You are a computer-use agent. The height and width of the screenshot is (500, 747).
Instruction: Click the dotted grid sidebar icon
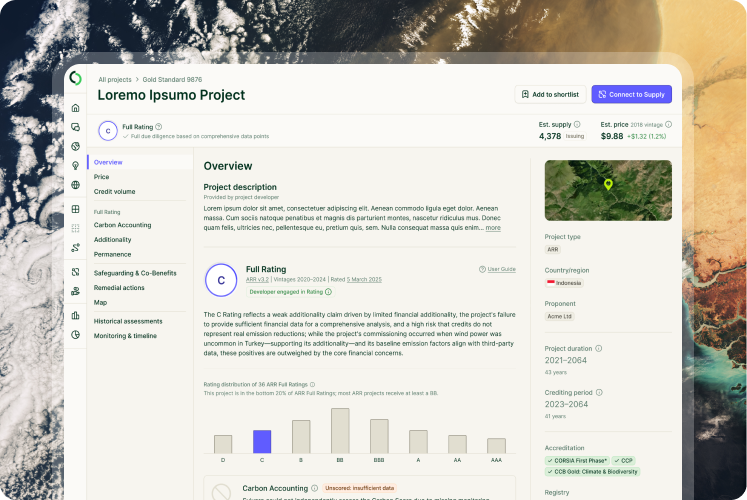pyautogui.click(x=75, y=229)
